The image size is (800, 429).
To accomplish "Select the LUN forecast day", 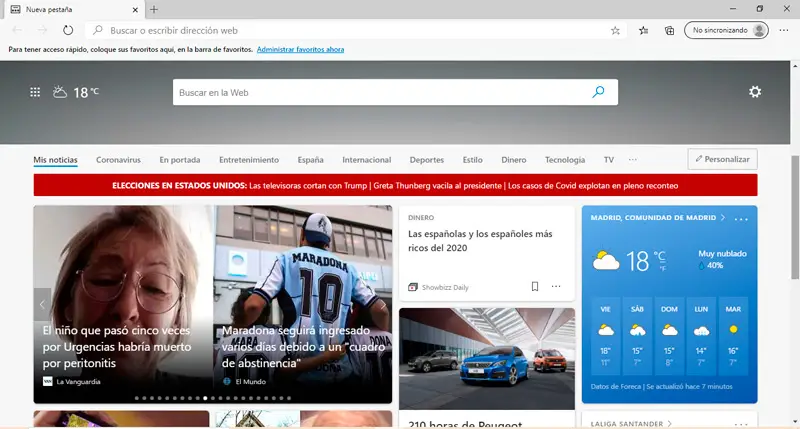I will pyautogui.click(x=701, y=336).
